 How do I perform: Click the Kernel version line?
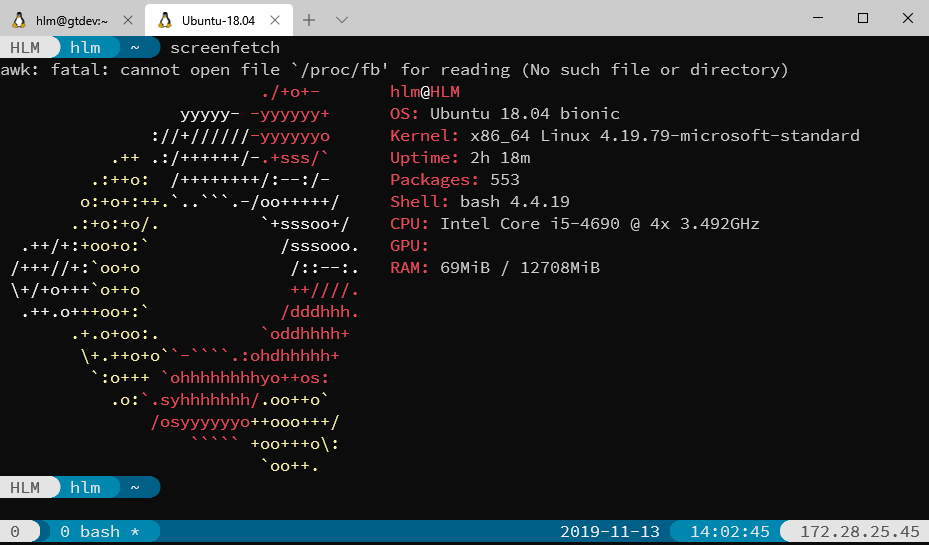624,136
